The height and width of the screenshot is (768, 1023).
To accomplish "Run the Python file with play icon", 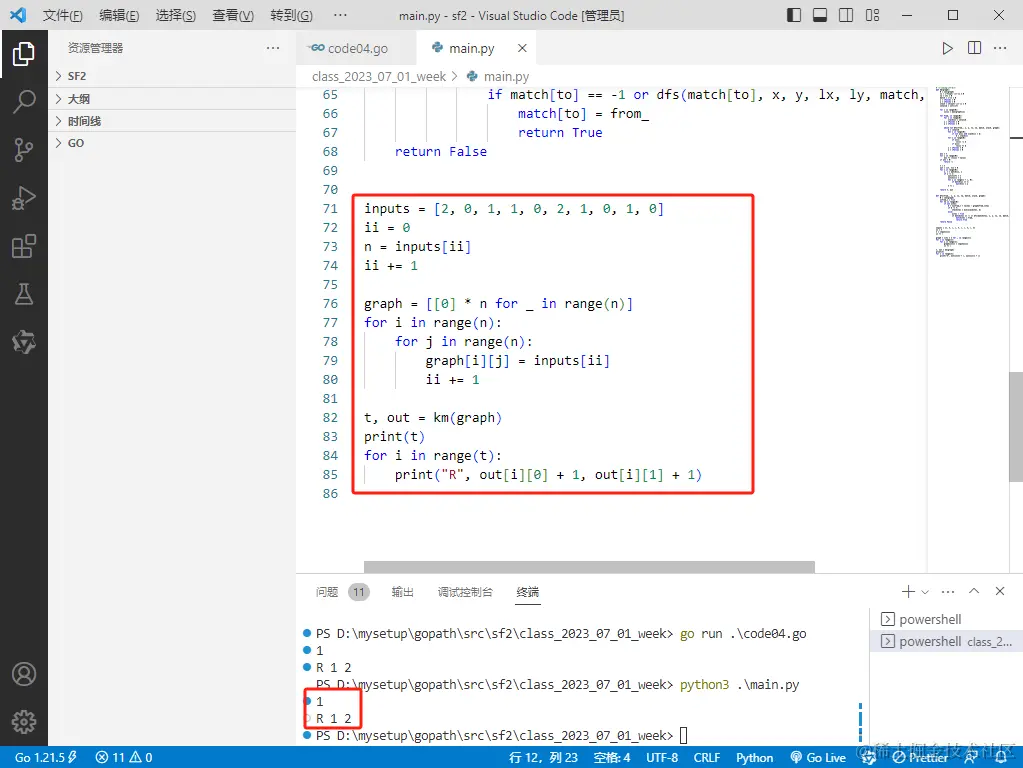I will tap(947, 48).
